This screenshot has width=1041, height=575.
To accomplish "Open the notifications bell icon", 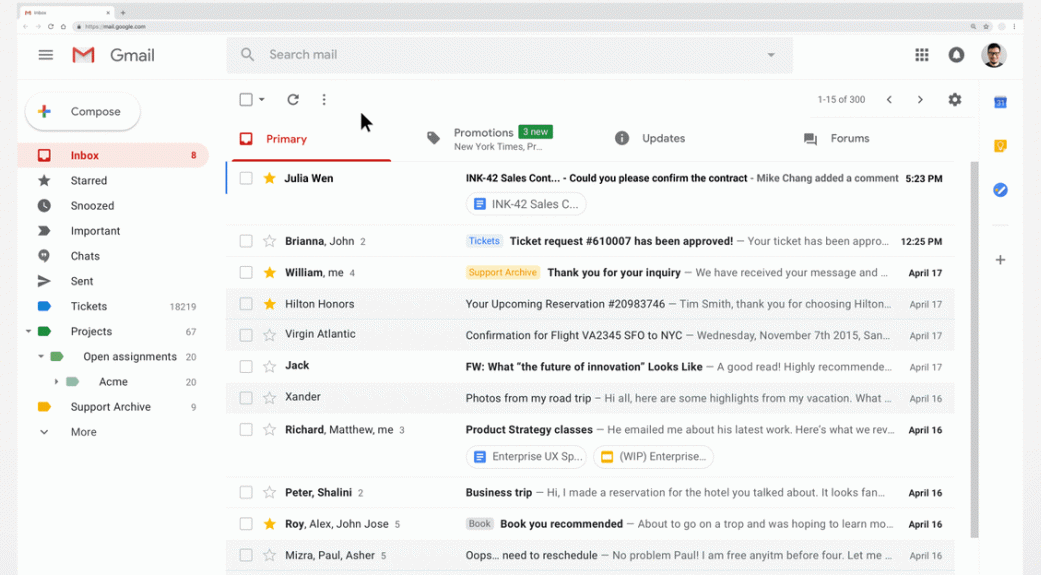I will [956, 55].
